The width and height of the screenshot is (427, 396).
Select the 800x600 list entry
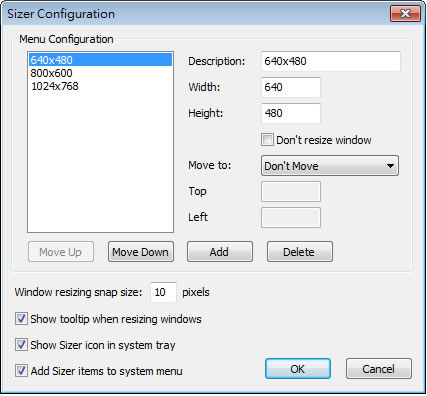(x=100, y=73)
